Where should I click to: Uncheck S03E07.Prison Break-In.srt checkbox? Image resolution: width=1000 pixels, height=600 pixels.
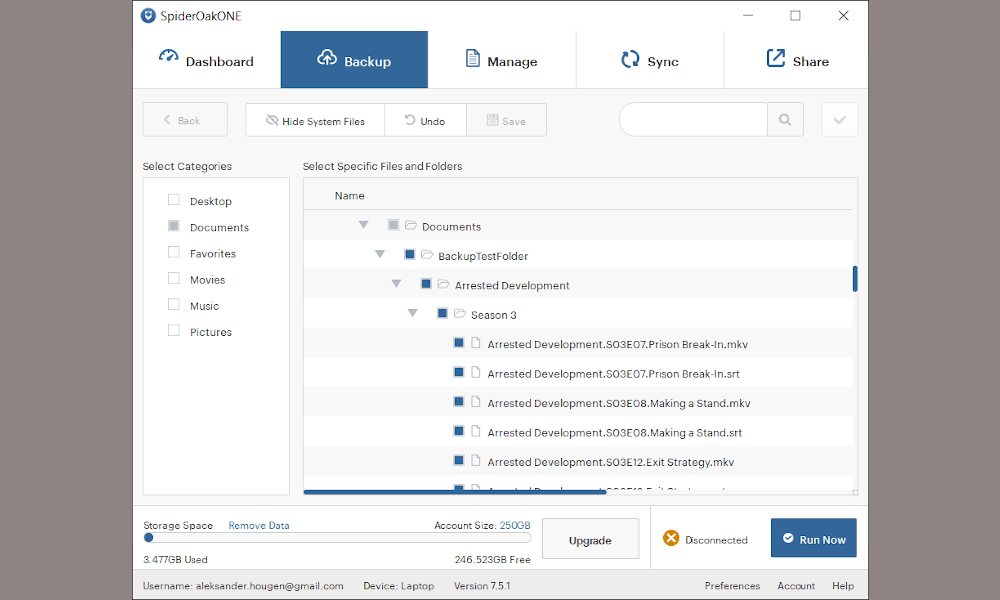[x=459, y=372]
